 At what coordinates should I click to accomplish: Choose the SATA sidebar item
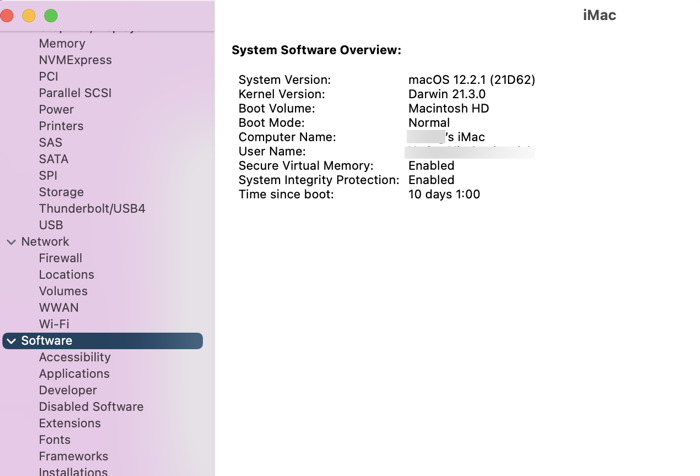pos(54,159)
